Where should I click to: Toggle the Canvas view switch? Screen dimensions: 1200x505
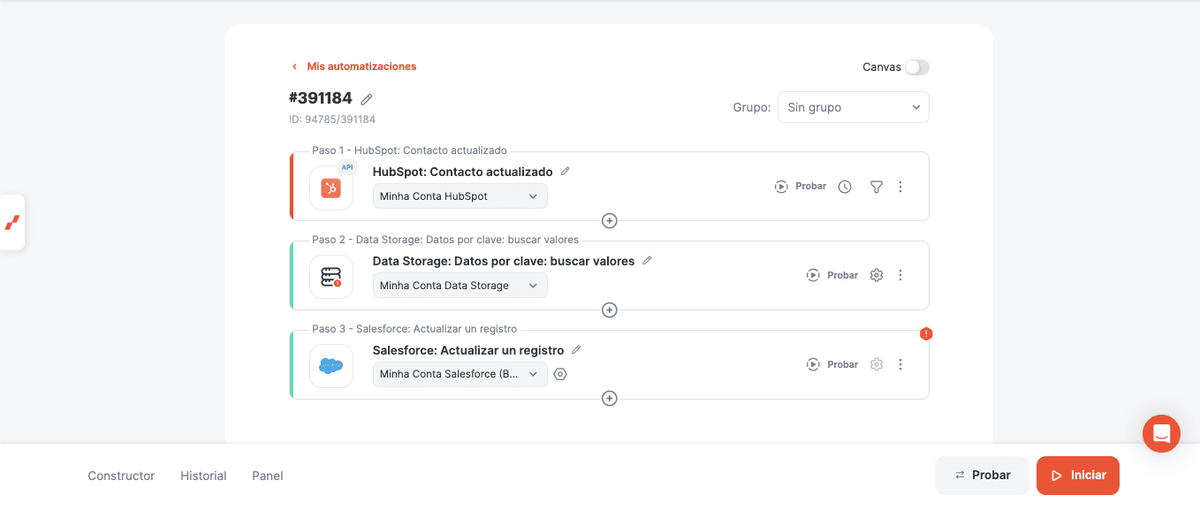click(917, 67)
